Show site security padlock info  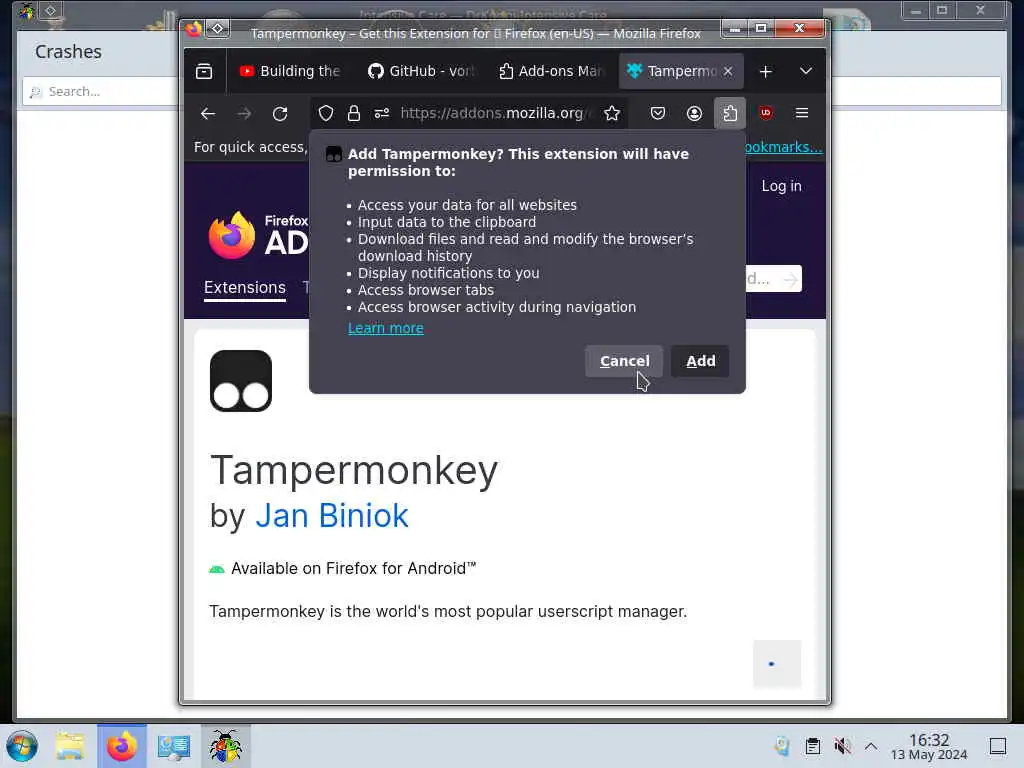click(354, 114)
